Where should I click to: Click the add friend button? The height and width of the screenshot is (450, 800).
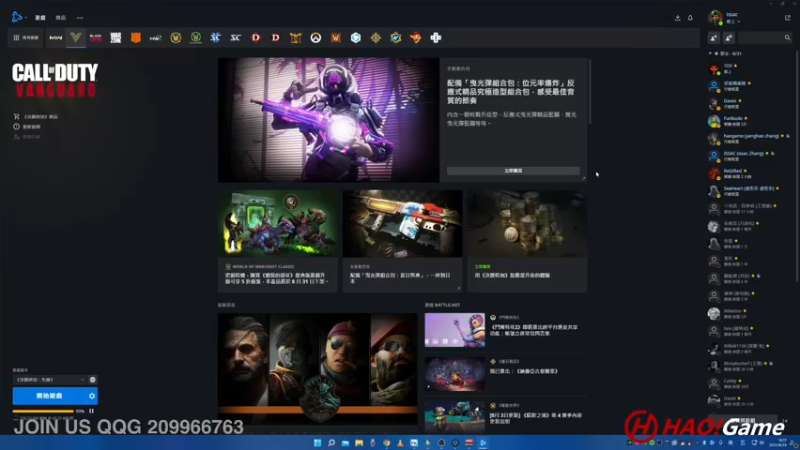coord(714,38)
